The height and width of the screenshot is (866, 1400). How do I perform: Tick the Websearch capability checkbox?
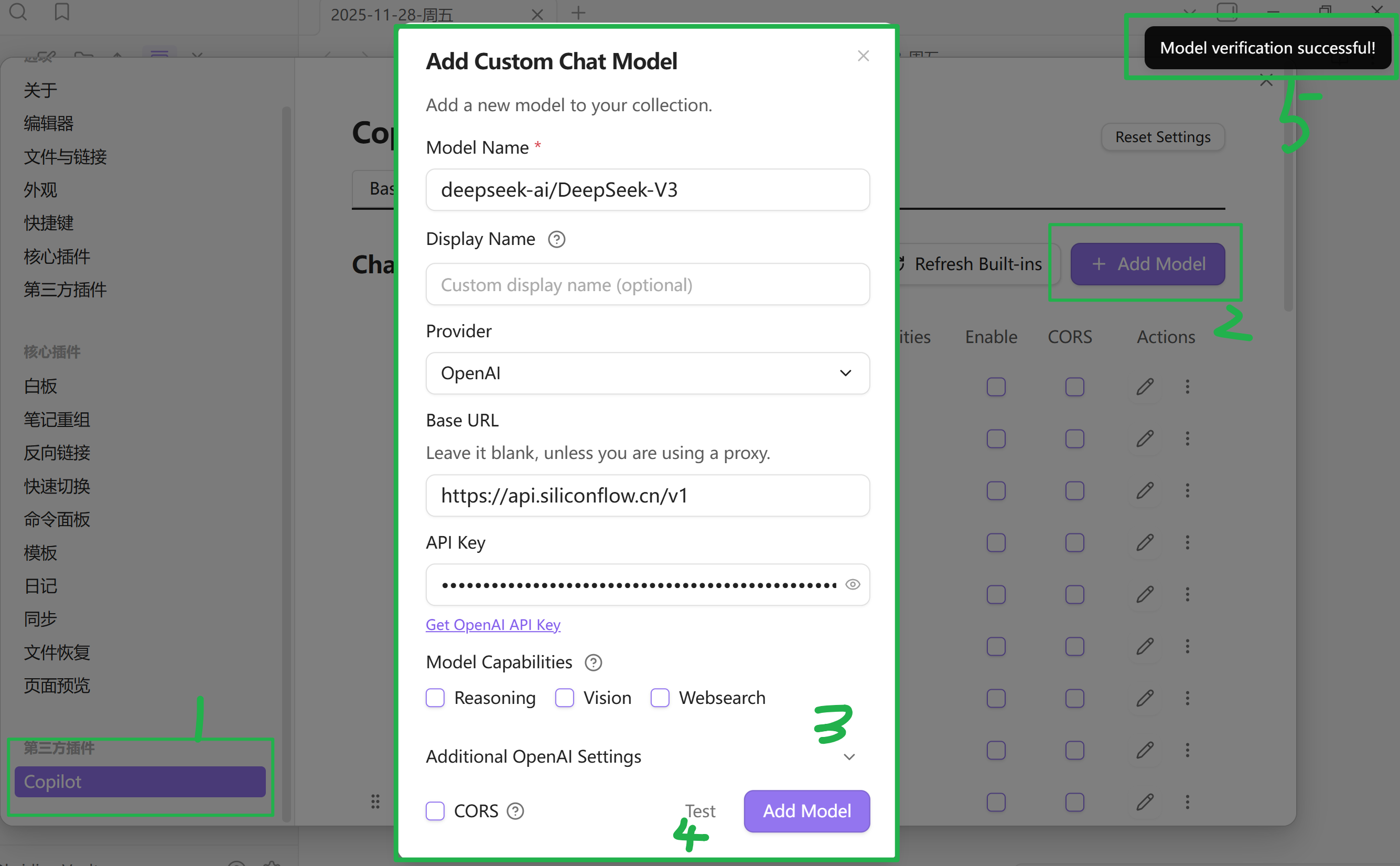pos(660,698)
